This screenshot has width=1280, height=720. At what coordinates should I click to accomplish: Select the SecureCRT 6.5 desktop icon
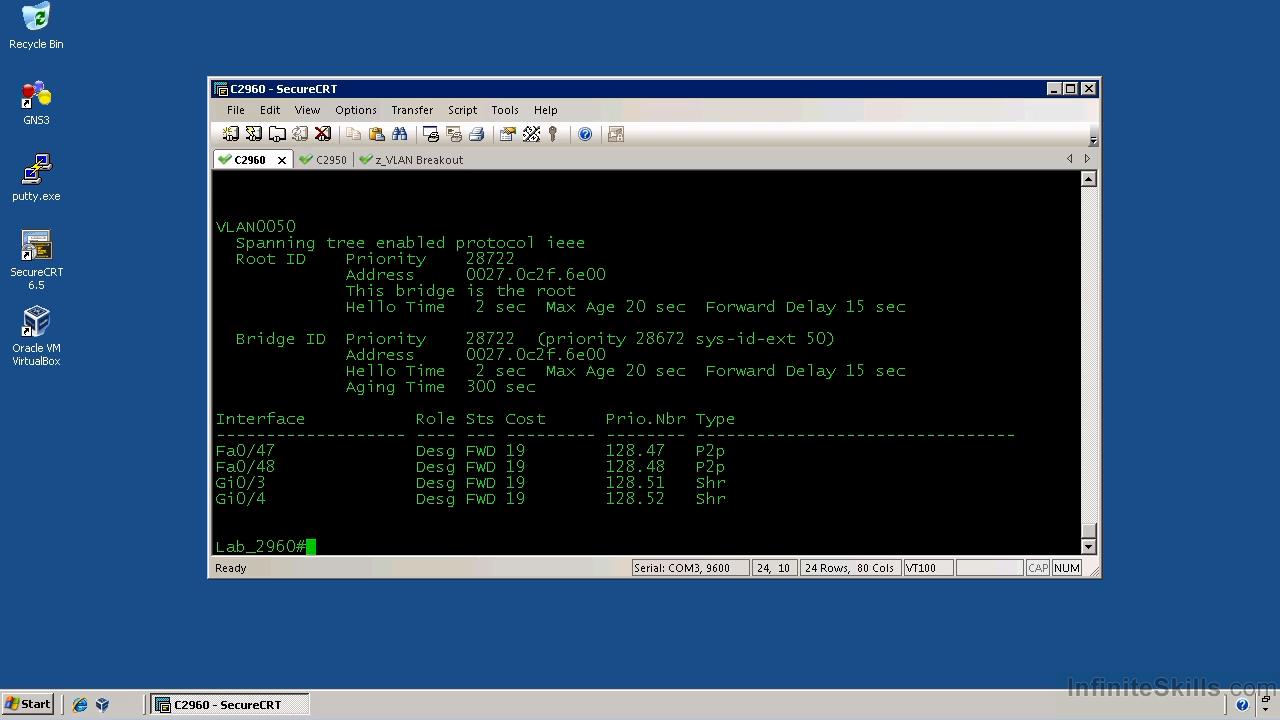(x=36, y=260)
